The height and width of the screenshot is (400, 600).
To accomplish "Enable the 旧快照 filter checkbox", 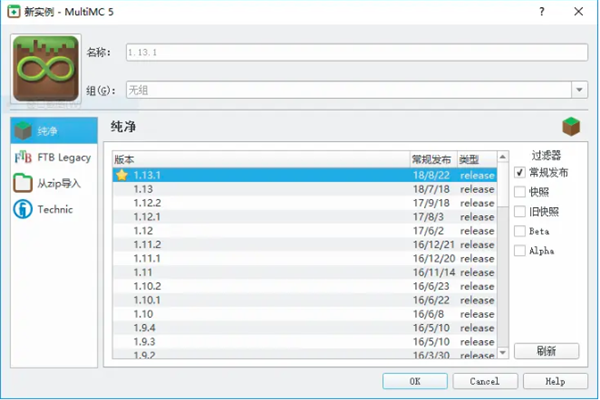I will (x=519, y=211).
